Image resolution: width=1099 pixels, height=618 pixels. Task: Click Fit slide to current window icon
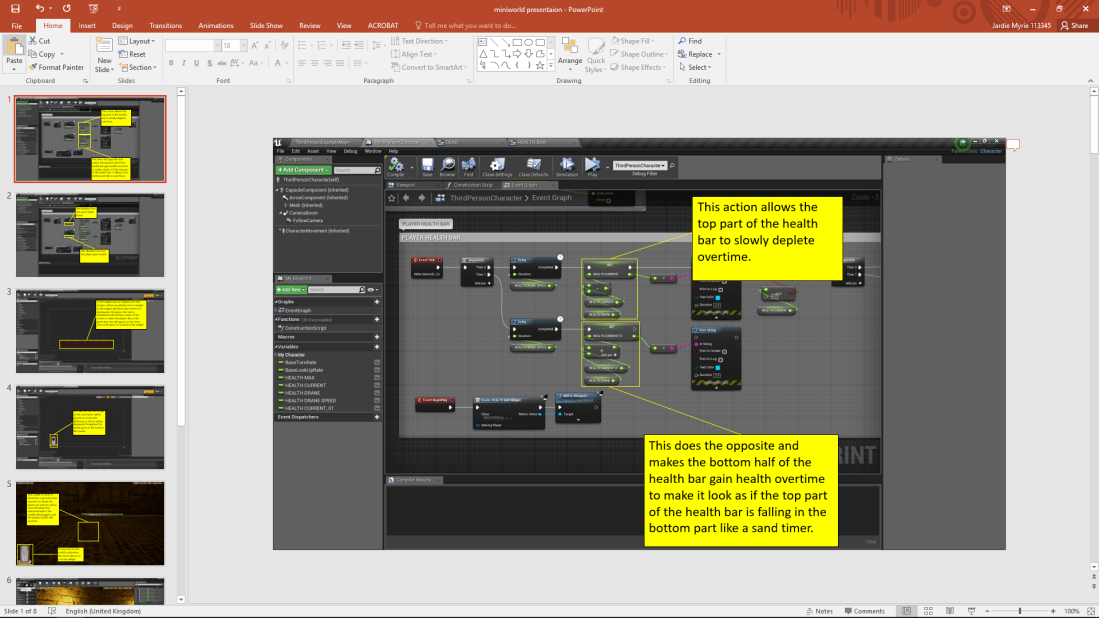pyautogui.click(x=1089, y=611)
